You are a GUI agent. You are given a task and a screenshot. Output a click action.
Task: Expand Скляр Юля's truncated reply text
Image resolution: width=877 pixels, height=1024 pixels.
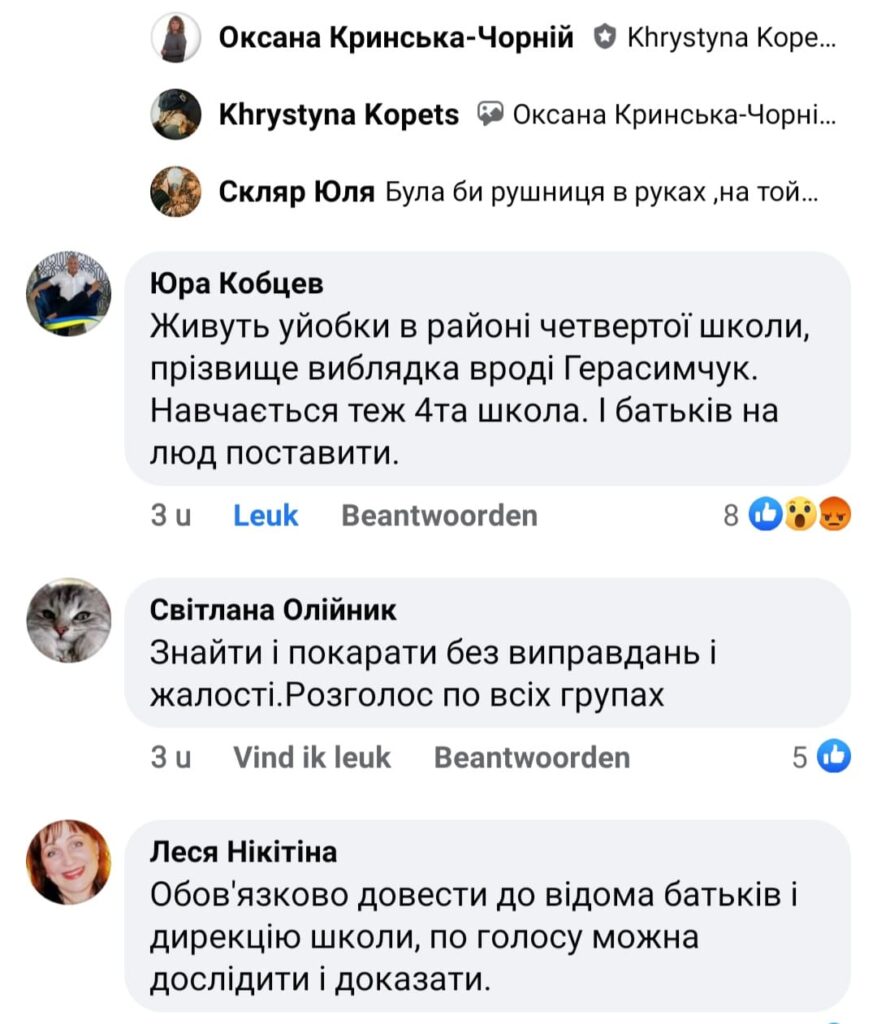(x=601, y=193)
